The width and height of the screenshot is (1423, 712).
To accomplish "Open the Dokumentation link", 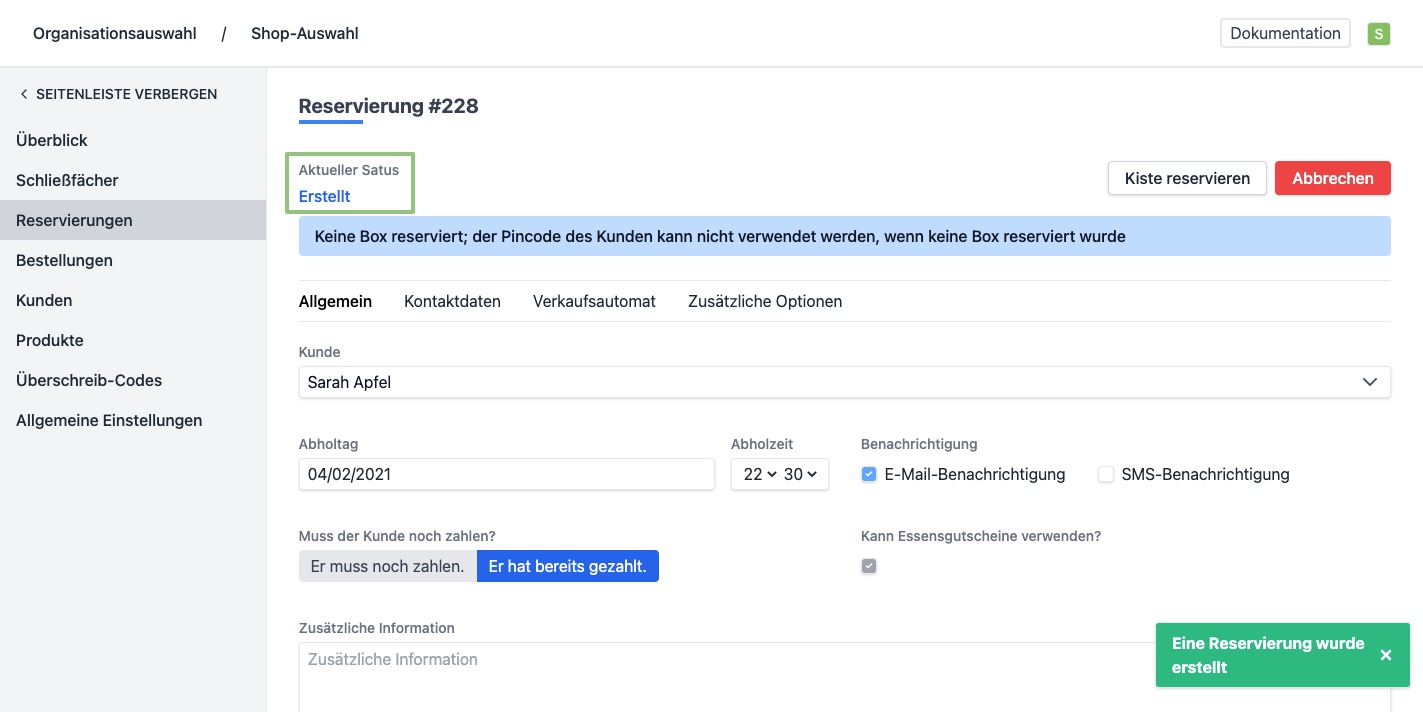I will click(x=1285, y=33).
